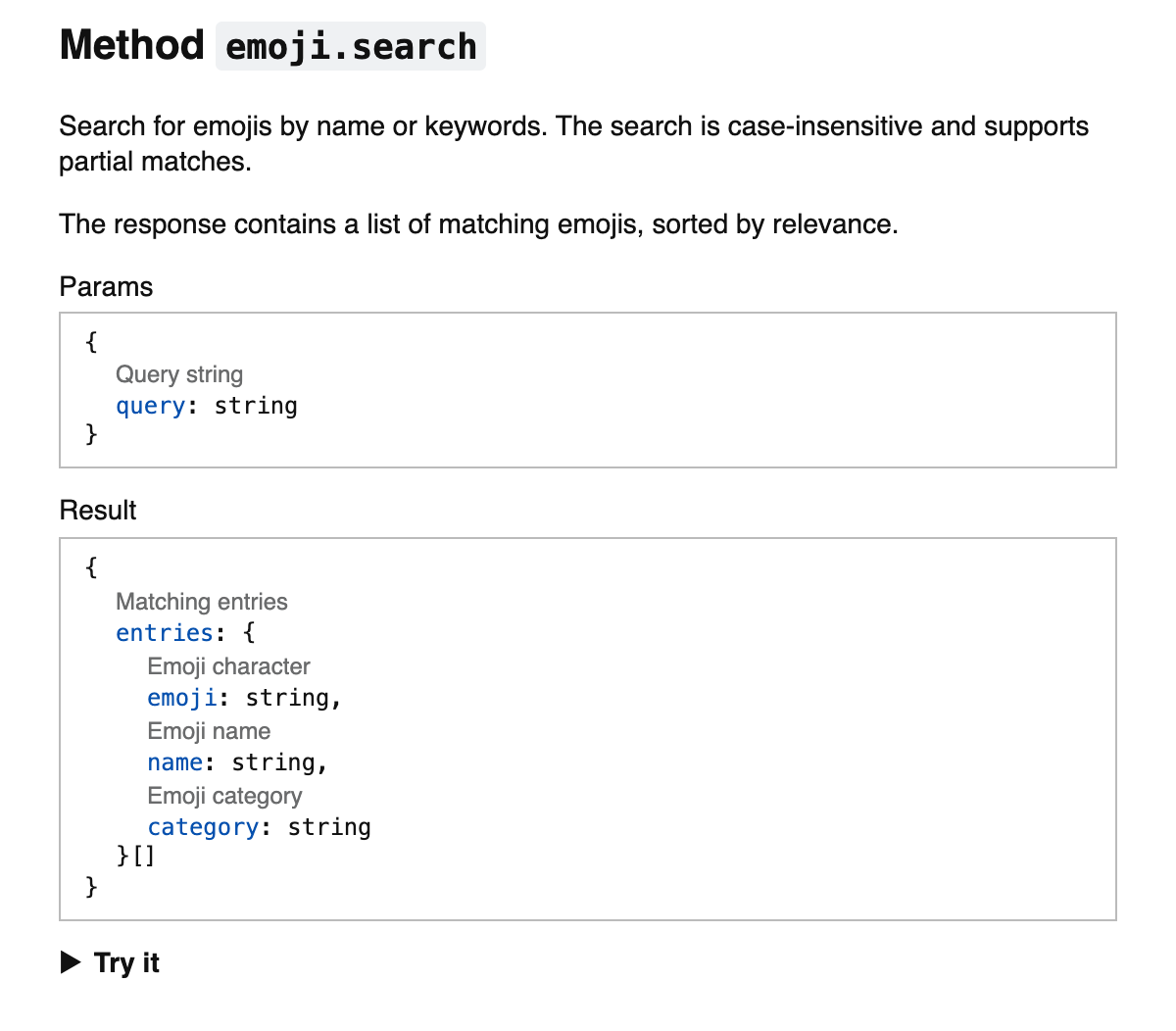Click the name property in Result
Screen dimensions: 1176x1031
pos(174,762)
